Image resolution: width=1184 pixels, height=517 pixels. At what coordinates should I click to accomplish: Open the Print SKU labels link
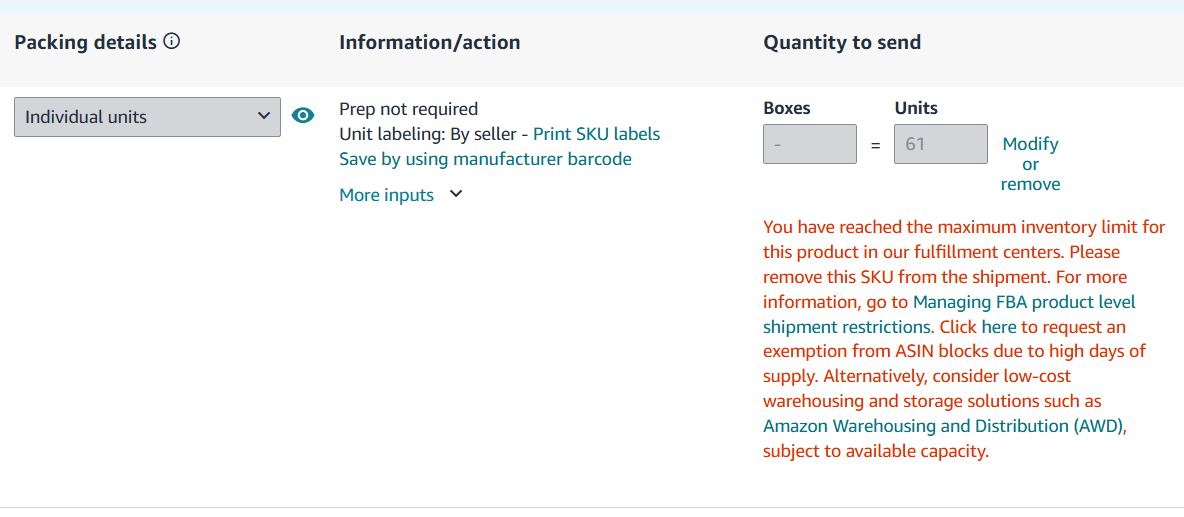pos(596,134)
